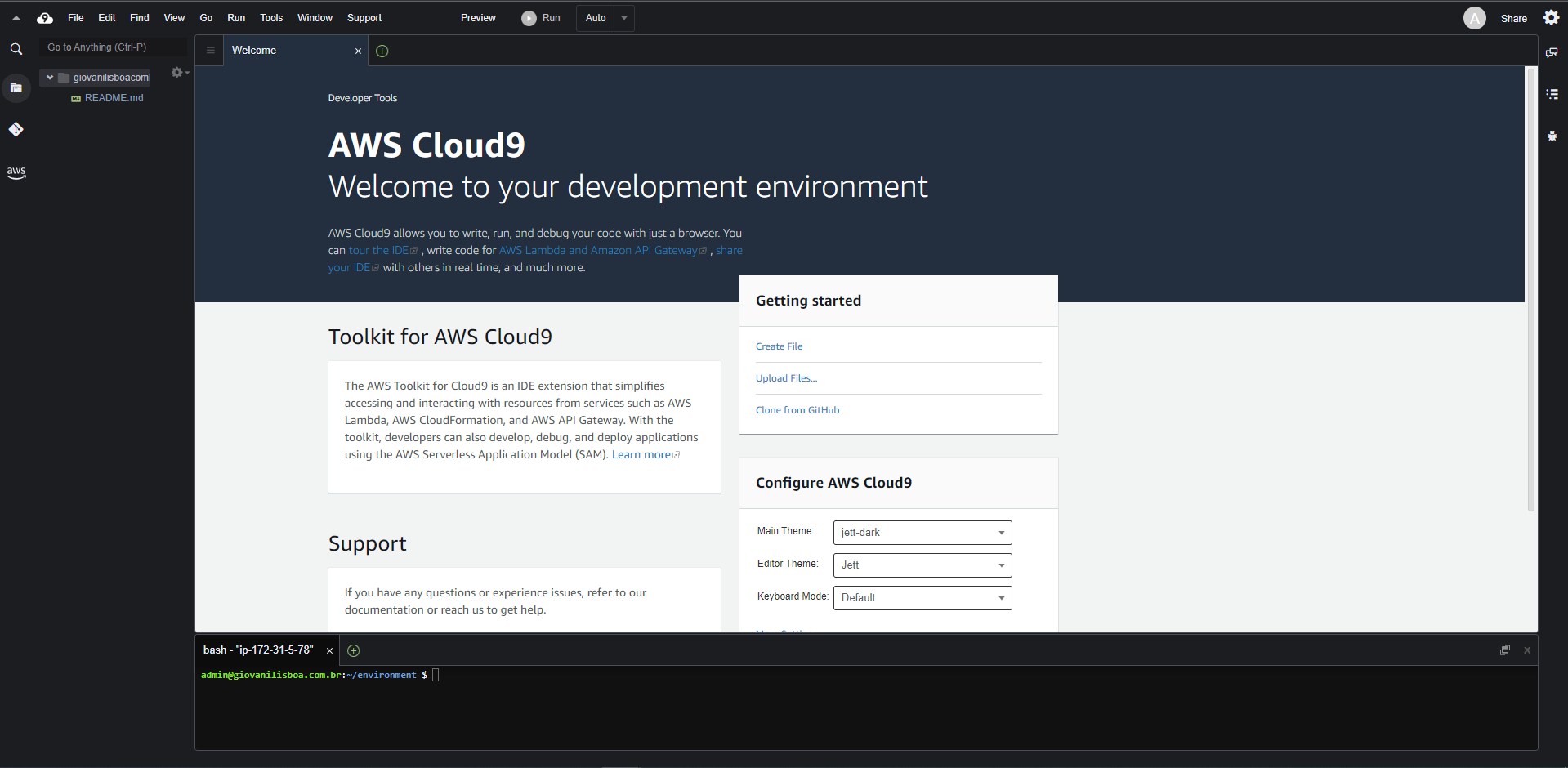Image resolution: width=1568 pixels, height=768 pixels.
Task: Click the Developer Tools text
Action: click(x=362, y=98)
